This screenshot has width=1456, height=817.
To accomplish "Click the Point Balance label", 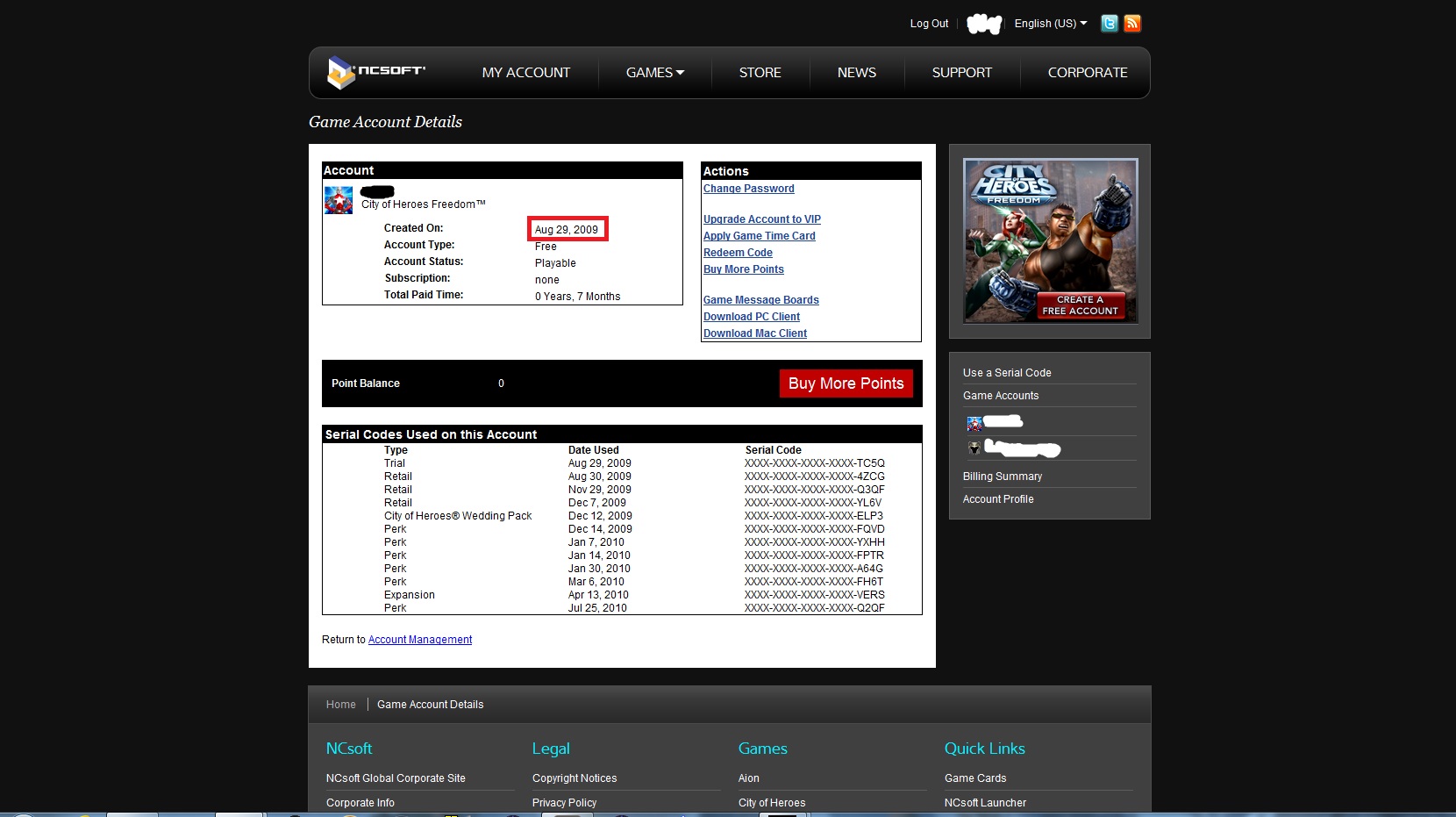I will tap(366, 383).
